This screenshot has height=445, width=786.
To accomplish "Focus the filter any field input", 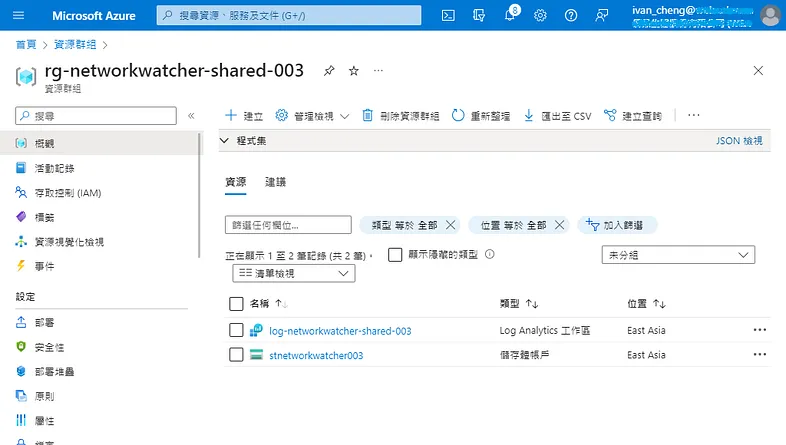I will click(288, 225).
